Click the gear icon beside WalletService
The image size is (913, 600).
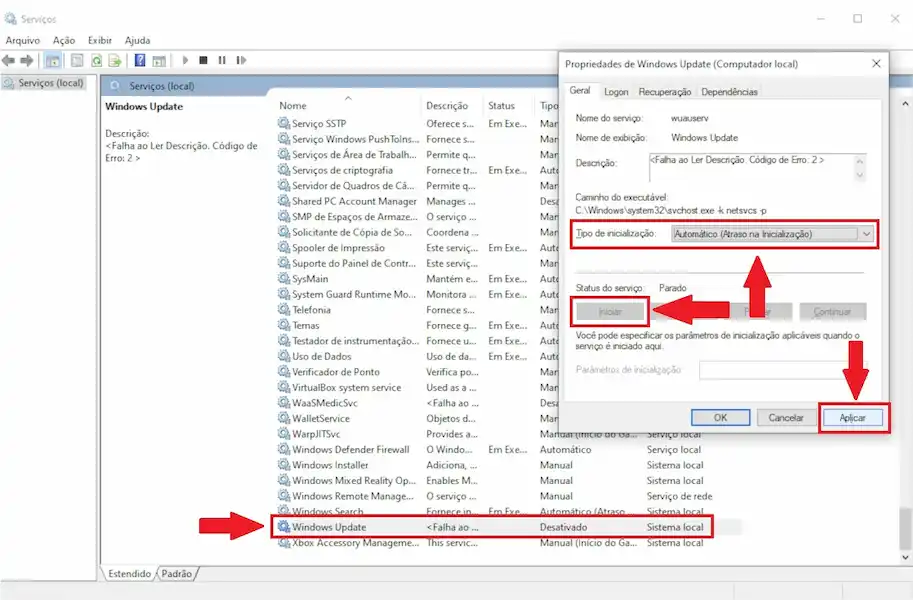pyautogui.click(x=284, y=418)
